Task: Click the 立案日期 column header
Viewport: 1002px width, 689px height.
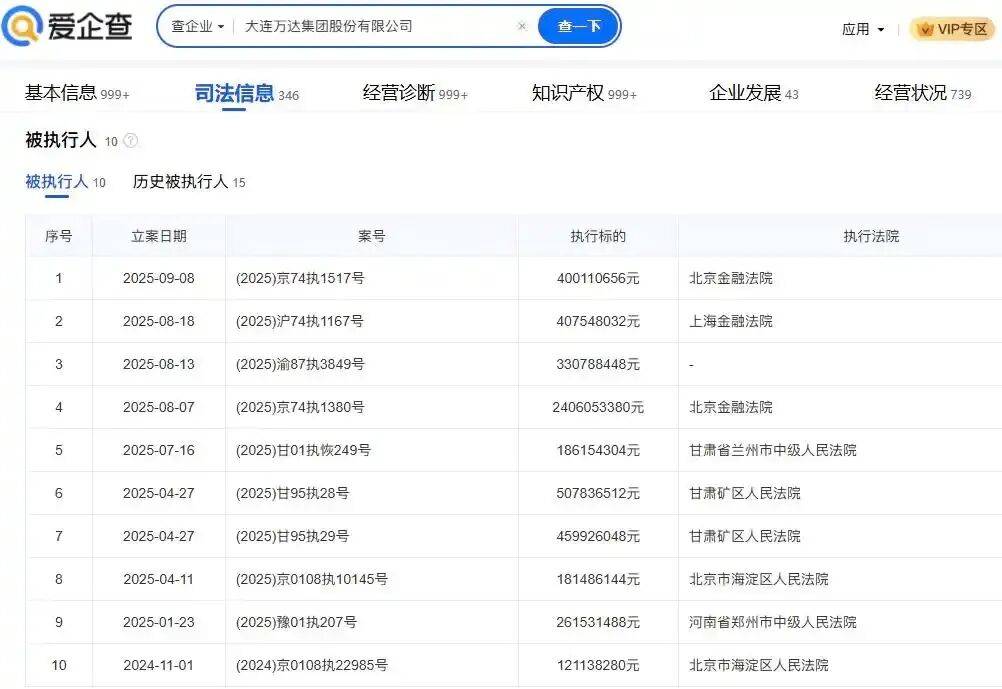Action: click(x=158, y=236)
